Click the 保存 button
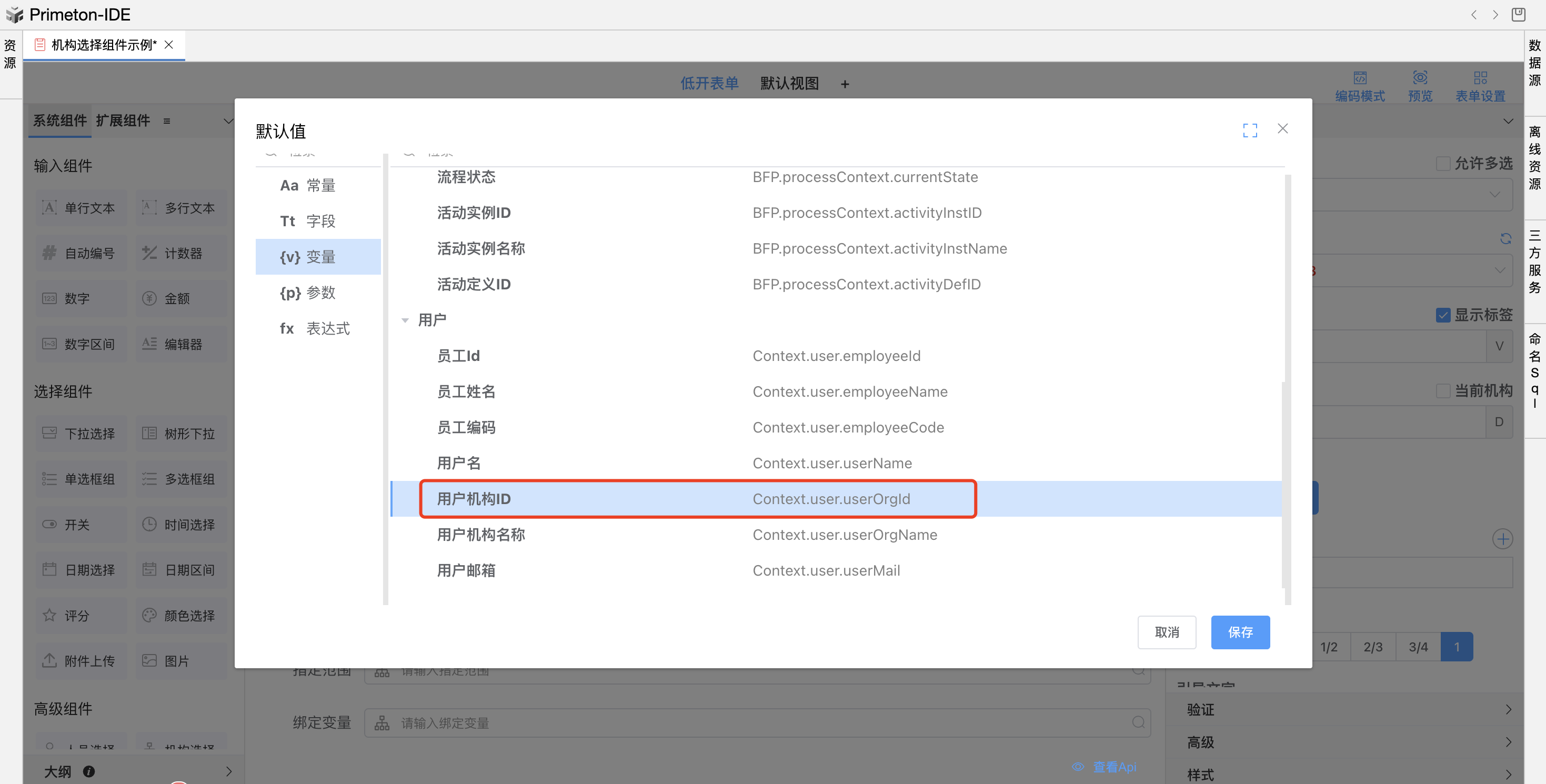Screen dimensions: 1546x784 coord(1239,632)
